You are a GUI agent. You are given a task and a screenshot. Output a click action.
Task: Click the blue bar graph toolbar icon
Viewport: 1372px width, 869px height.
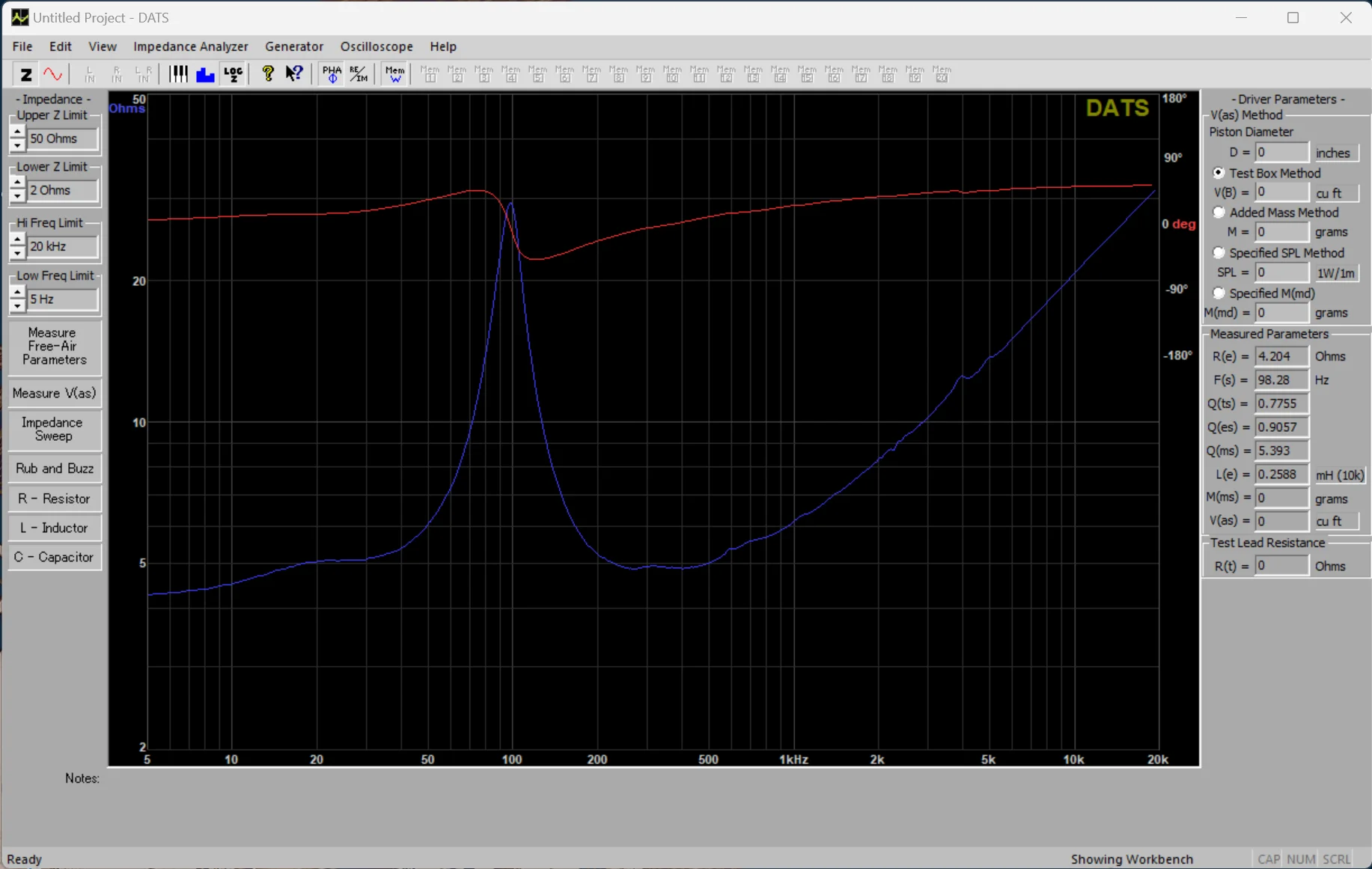[205, 74]
